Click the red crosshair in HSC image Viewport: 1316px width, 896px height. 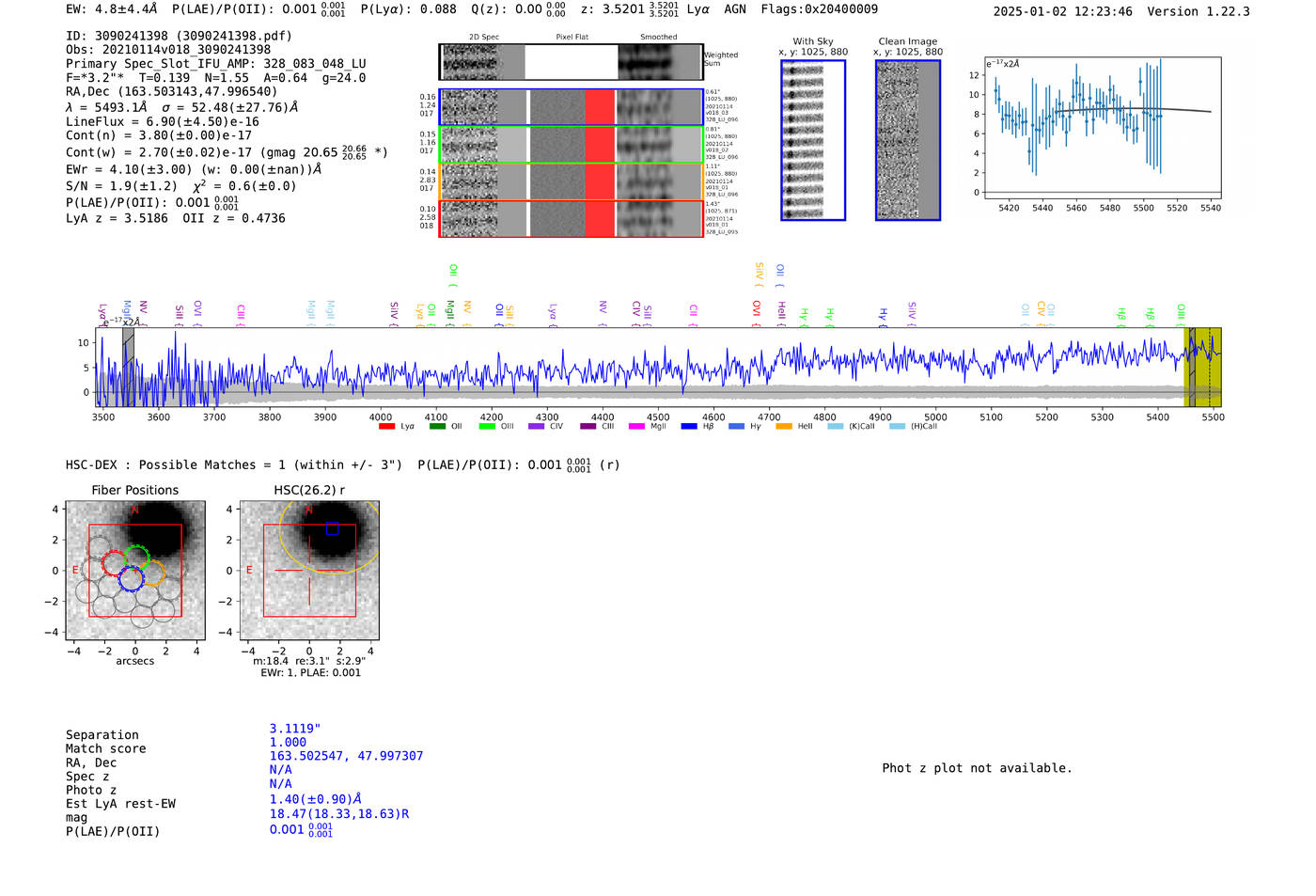309,571
